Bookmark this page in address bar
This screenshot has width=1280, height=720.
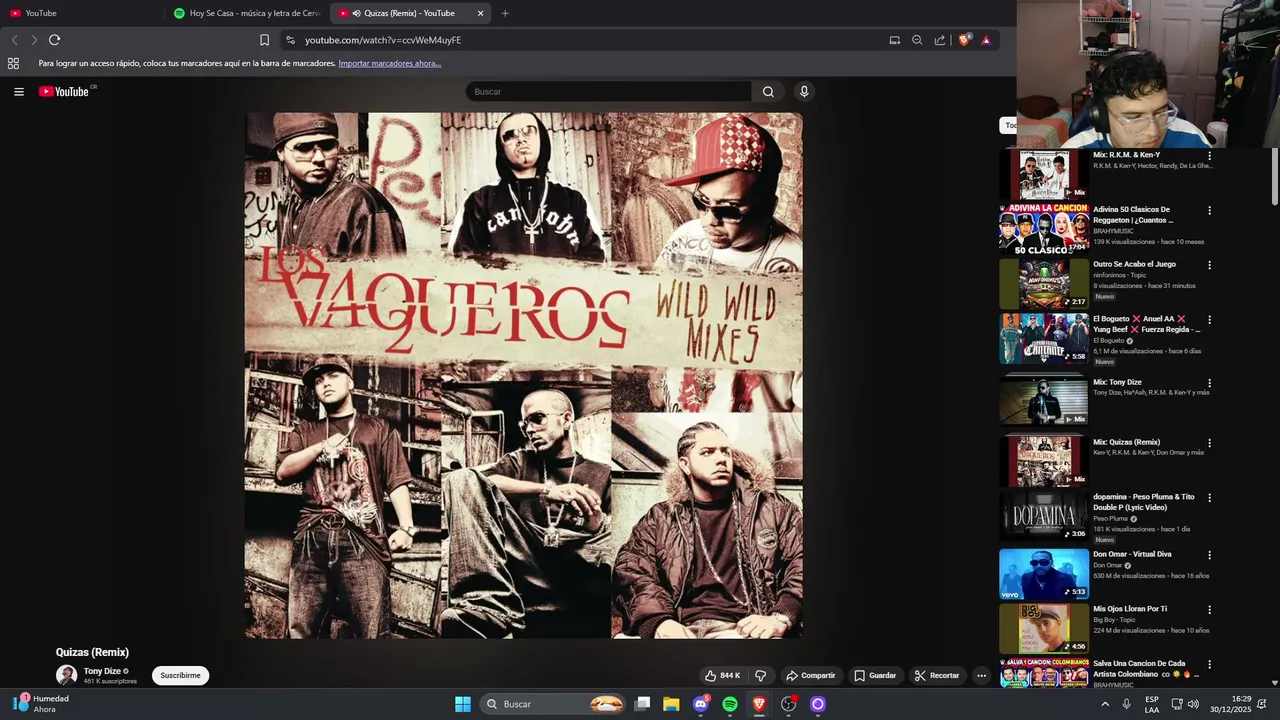pos(264,40)
